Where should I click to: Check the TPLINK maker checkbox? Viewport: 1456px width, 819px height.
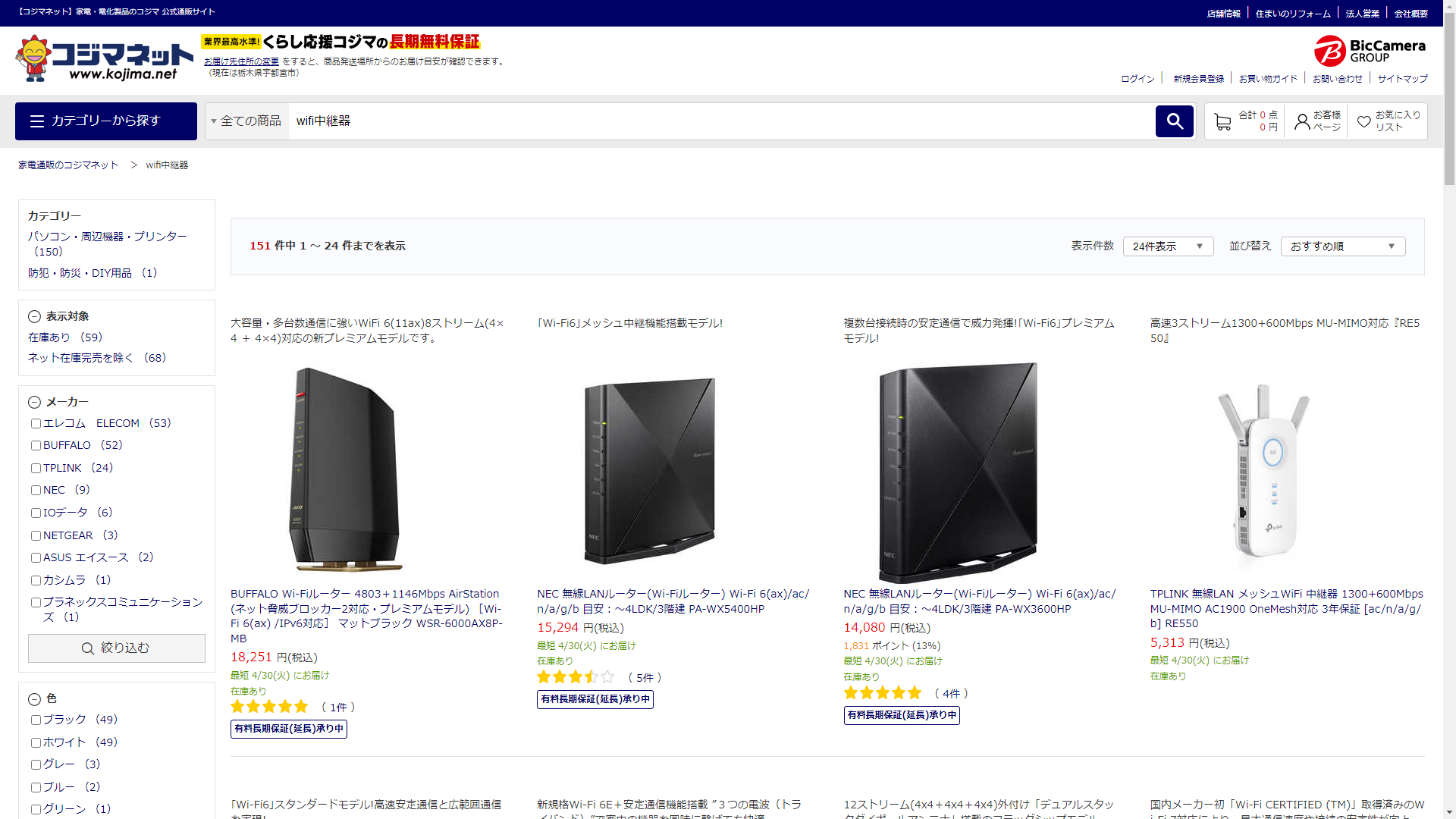pos(36,469)
